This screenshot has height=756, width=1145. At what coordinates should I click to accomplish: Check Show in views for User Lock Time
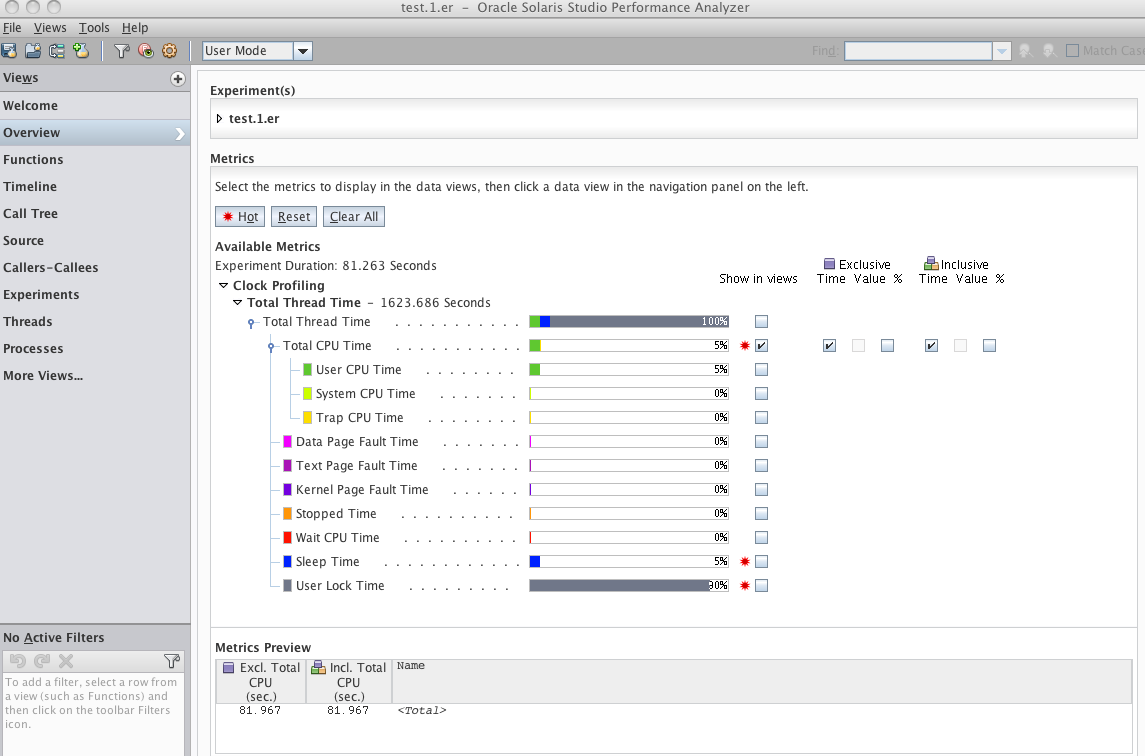762,586
